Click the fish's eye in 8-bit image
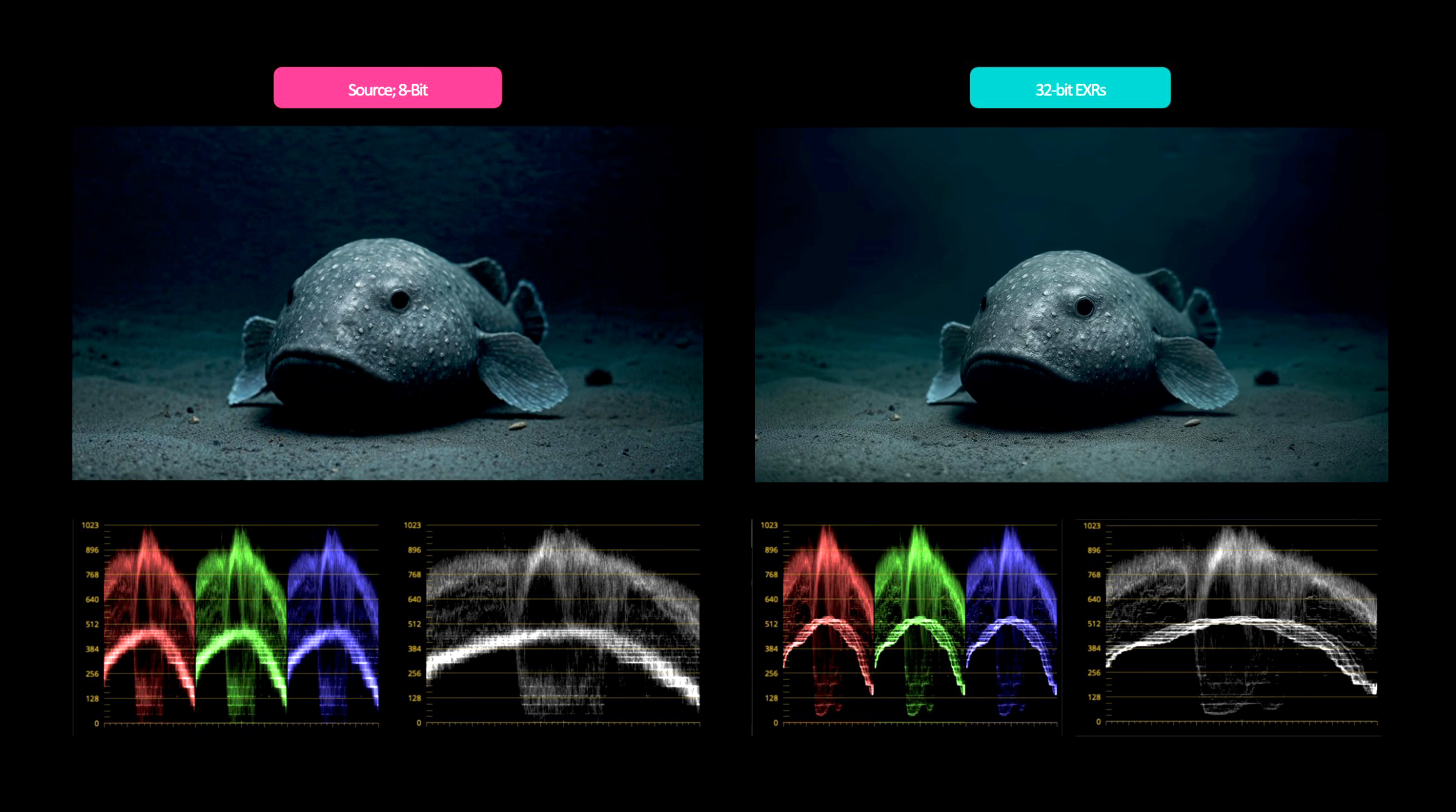 399,299
